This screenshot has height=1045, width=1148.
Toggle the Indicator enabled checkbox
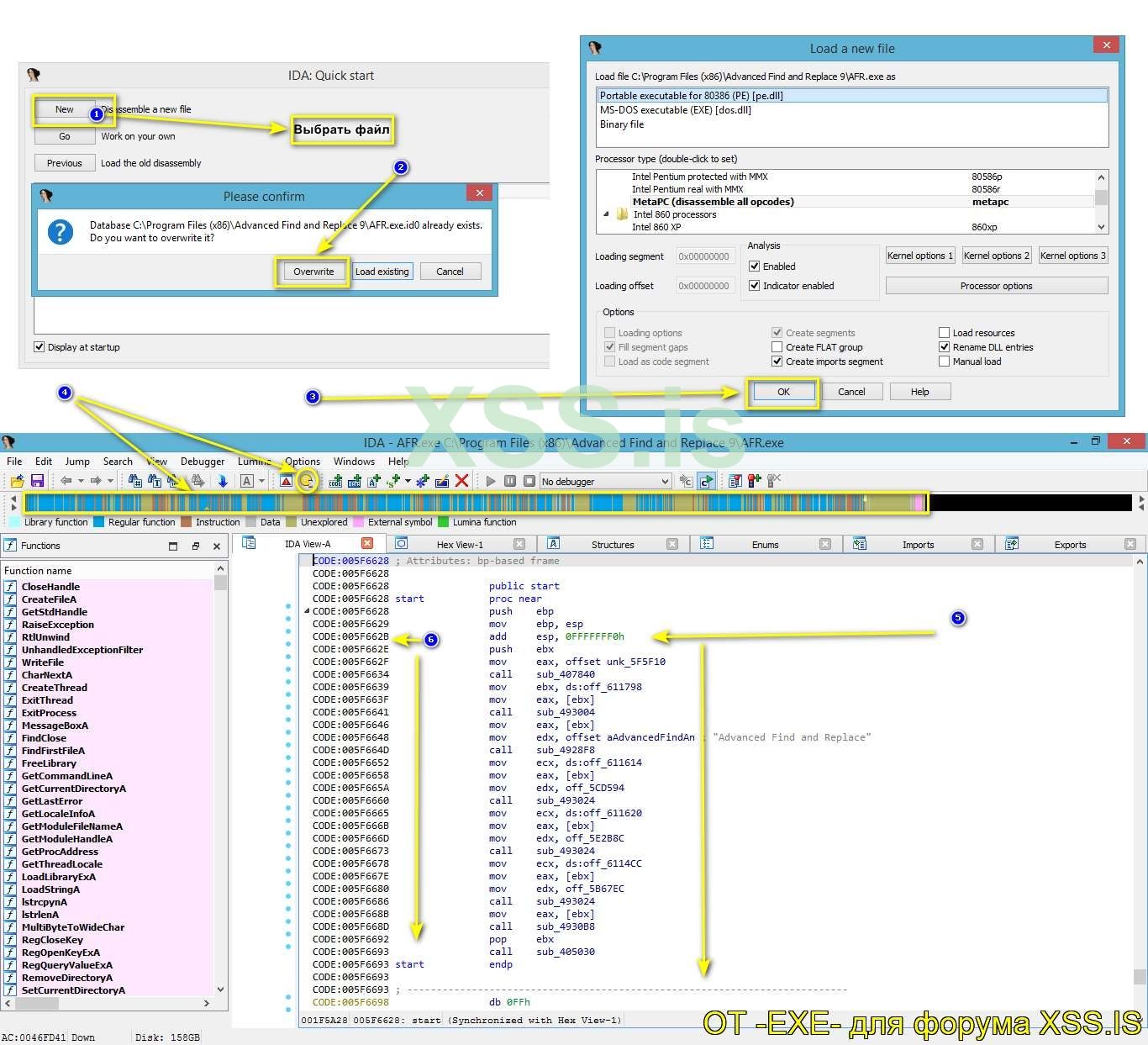755,286
